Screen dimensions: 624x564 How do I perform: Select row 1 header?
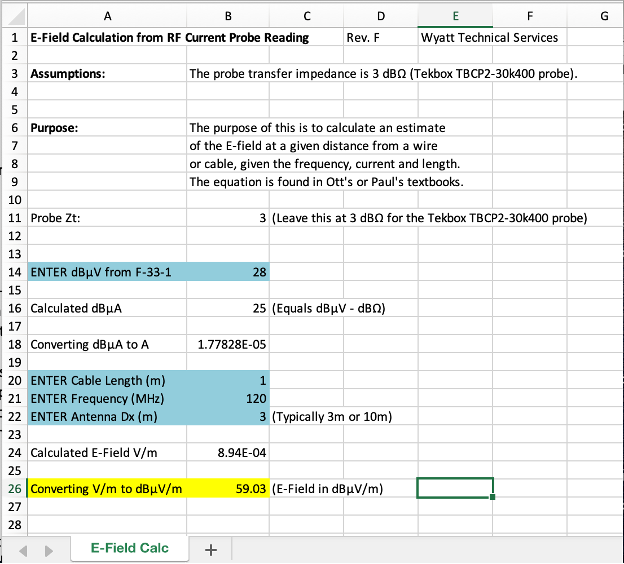pyautogui.click(x=15, y=37)
